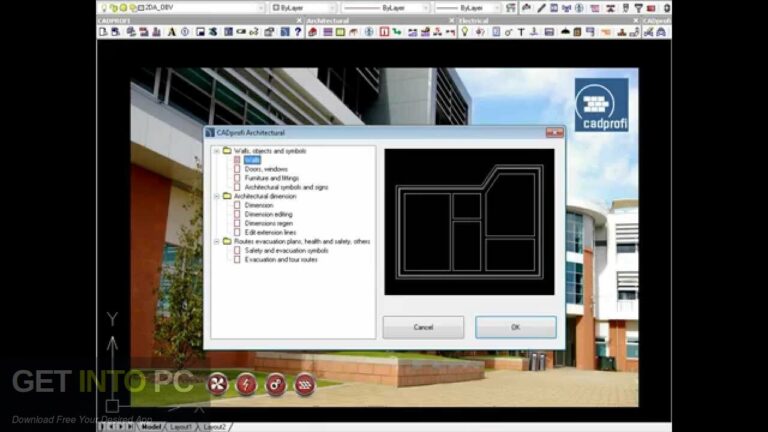The width and height of the screenshot is (768, 432).
Task: Select the highlighted Walls tree item
Action: [252, 160]
